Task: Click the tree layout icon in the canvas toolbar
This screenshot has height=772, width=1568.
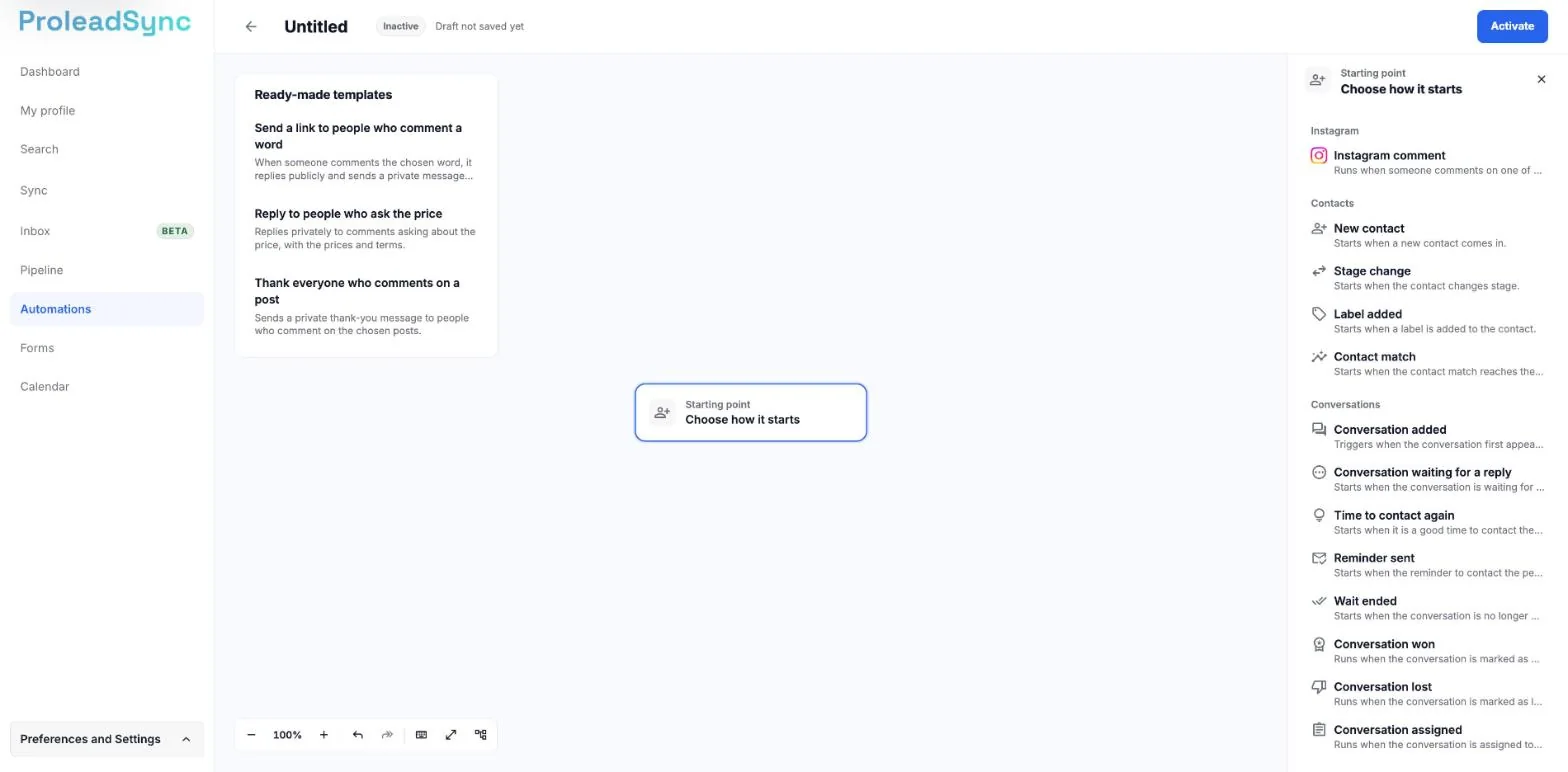Action: point(481,735)
